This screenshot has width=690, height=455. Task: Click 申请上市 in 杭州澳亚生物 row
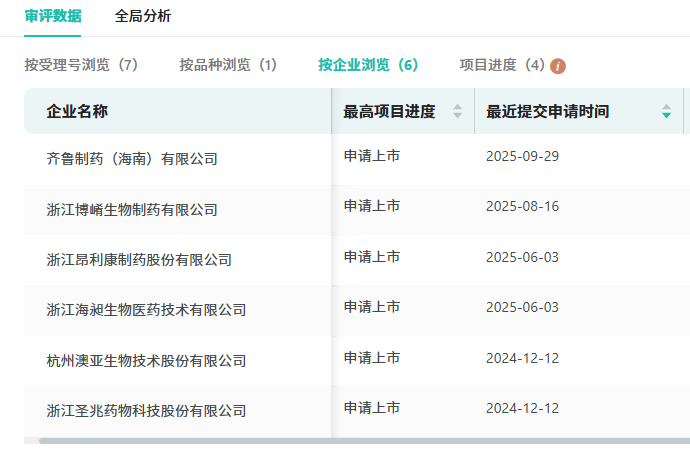click(372, 358)
